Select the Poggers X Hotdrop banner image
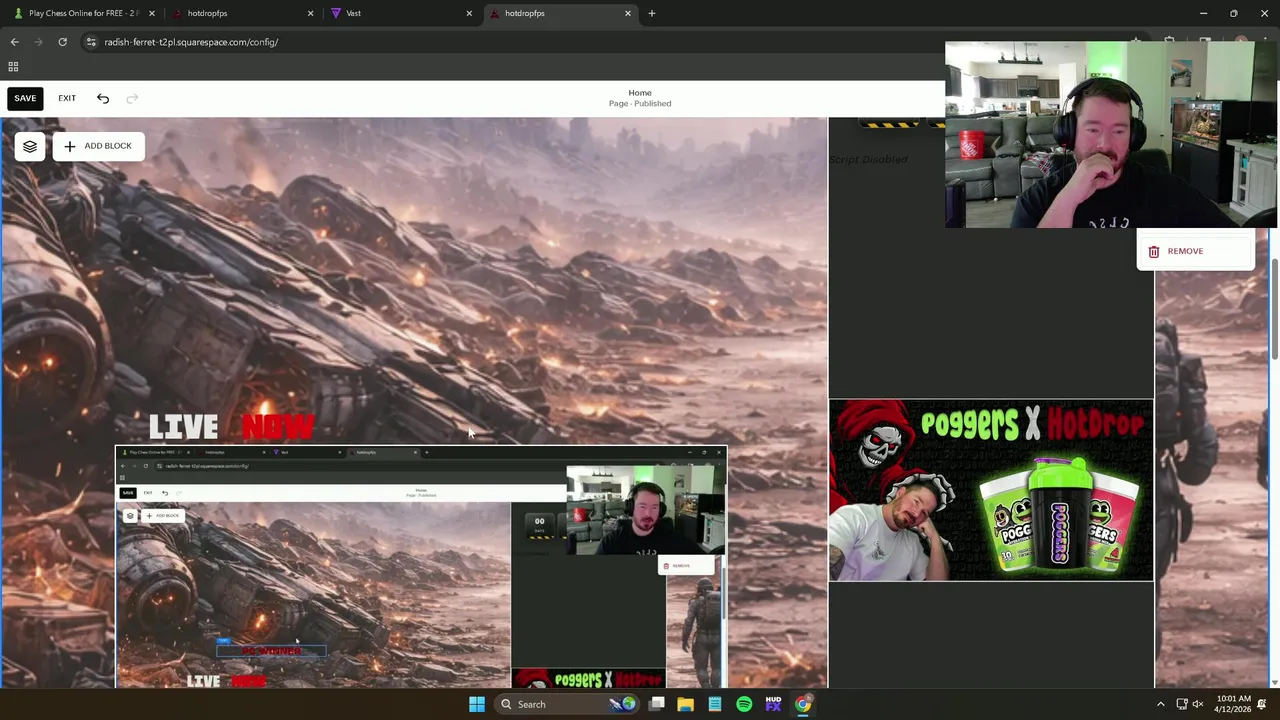The width and height of the screenshot is (1280, 720). pos(991,490)
